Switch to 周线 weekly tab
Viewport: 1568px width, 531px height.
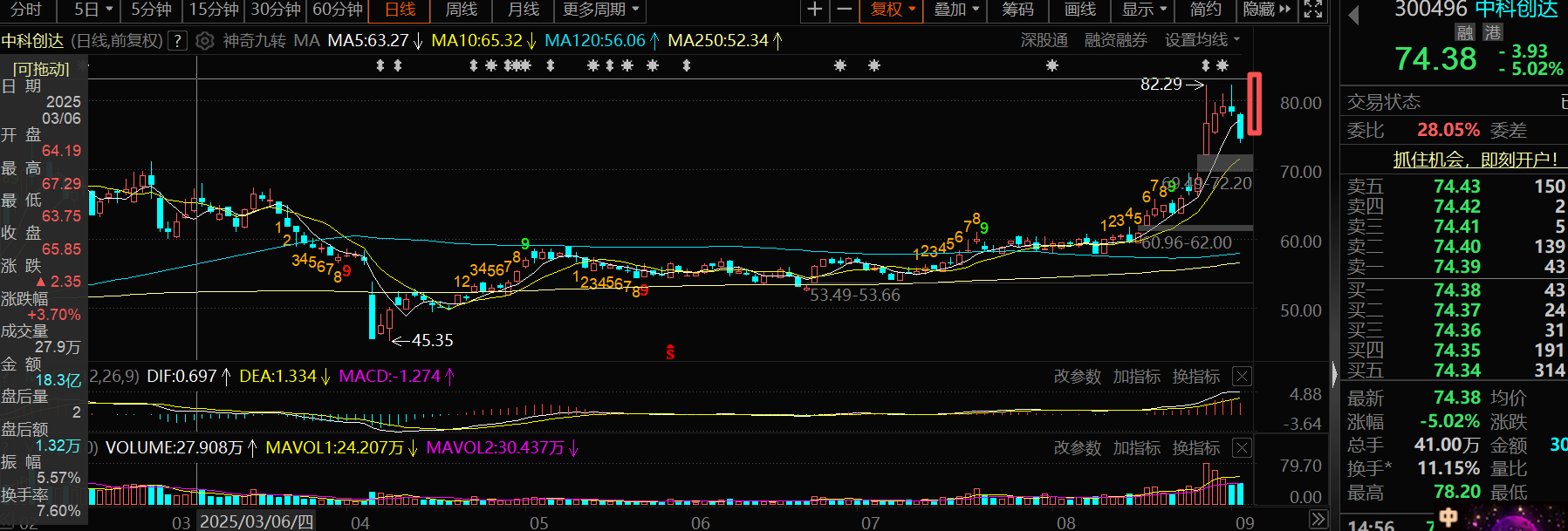coord(461,10)
